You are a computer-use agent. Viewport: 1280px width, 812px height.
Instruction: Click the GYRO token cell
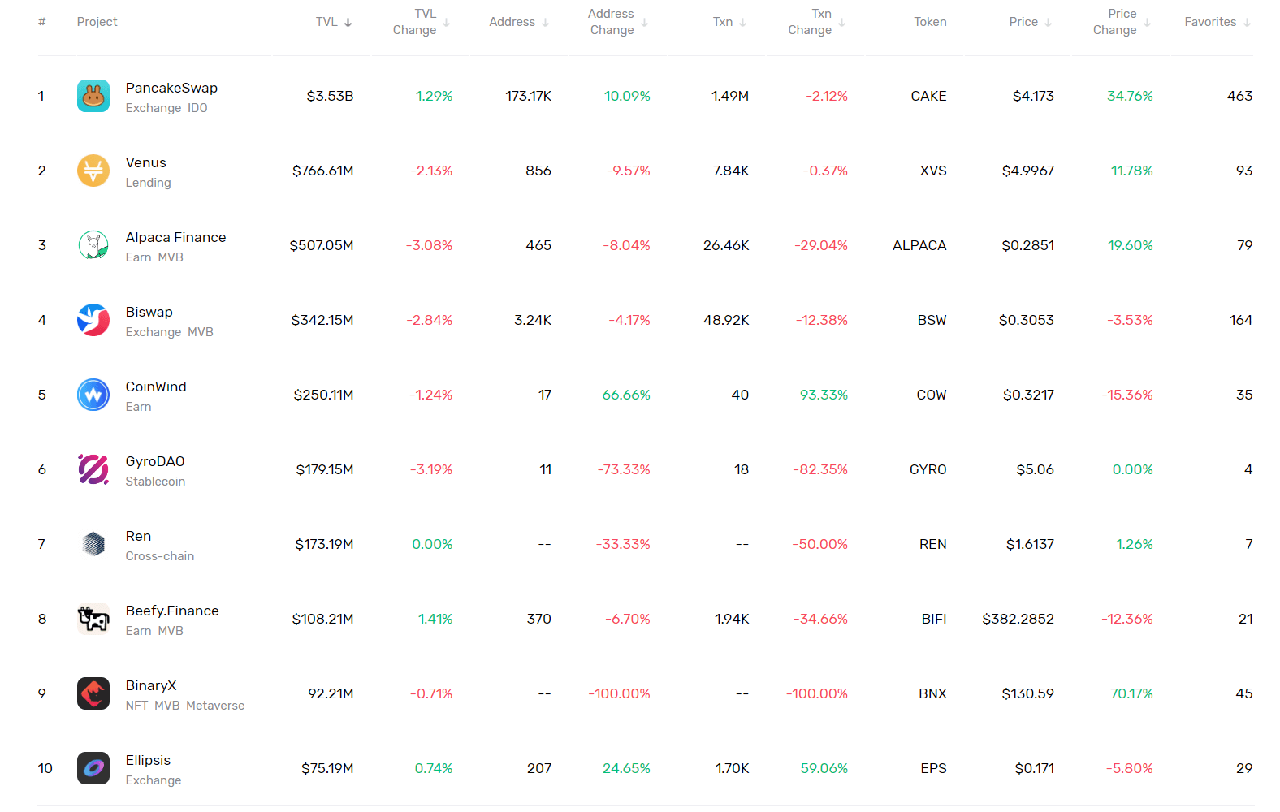point(928,469)
